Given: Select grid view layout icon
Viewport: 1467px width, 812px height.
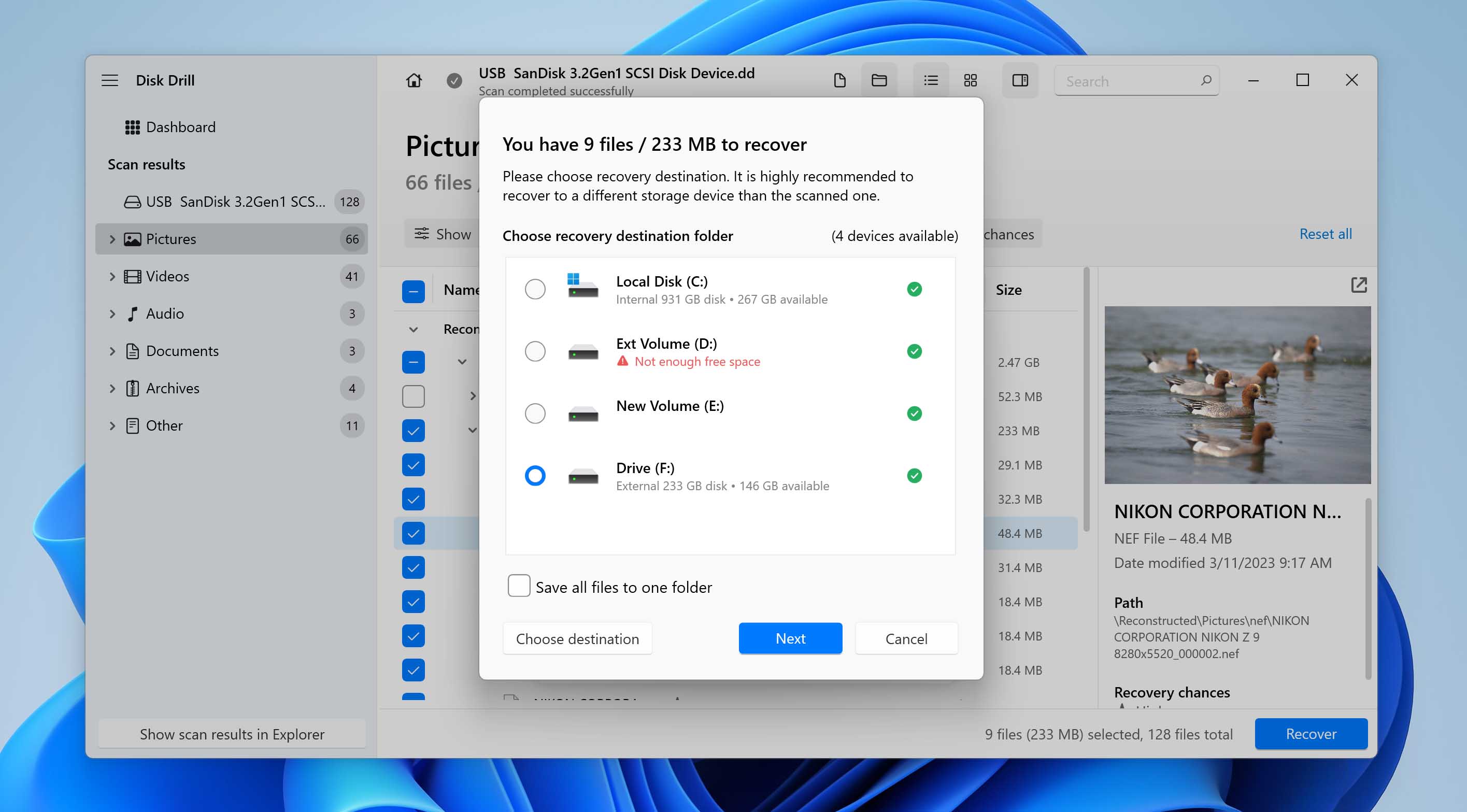Looking at the screenshot, I should 971,80.
